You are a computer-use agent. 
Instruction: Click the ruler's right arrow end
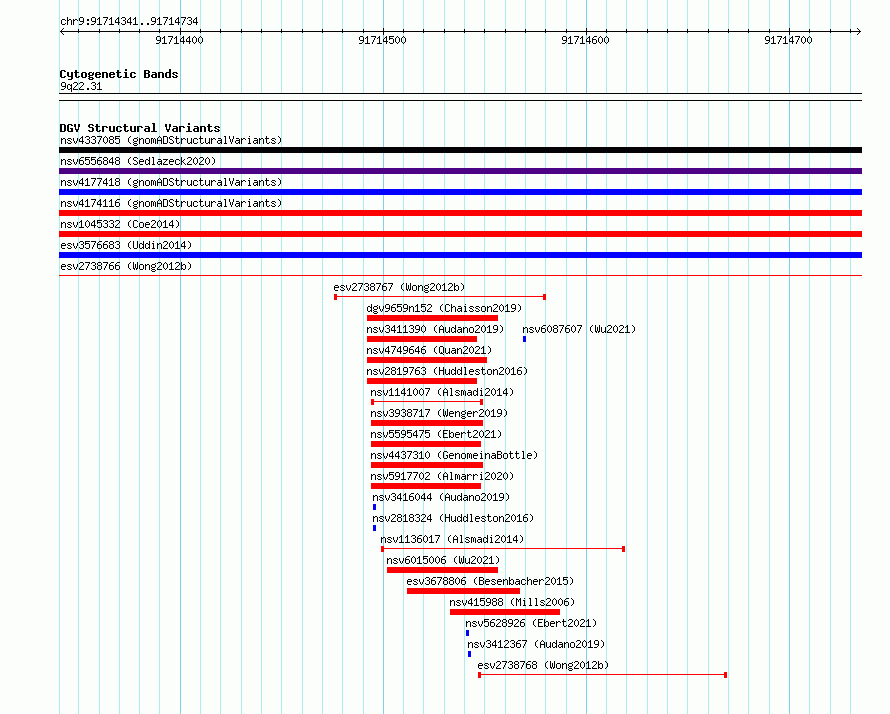[x=859, y=31]
